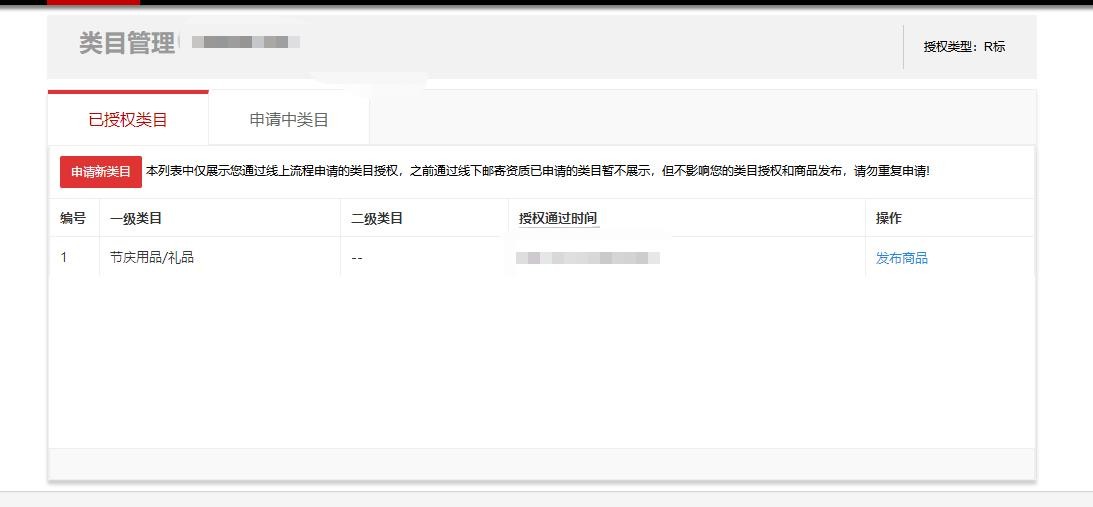Image resolution: width=1093 pixels, height=507 pixels.
Task: Select the 节庆用品/礼品 category cell
Action: pos(152,257)
